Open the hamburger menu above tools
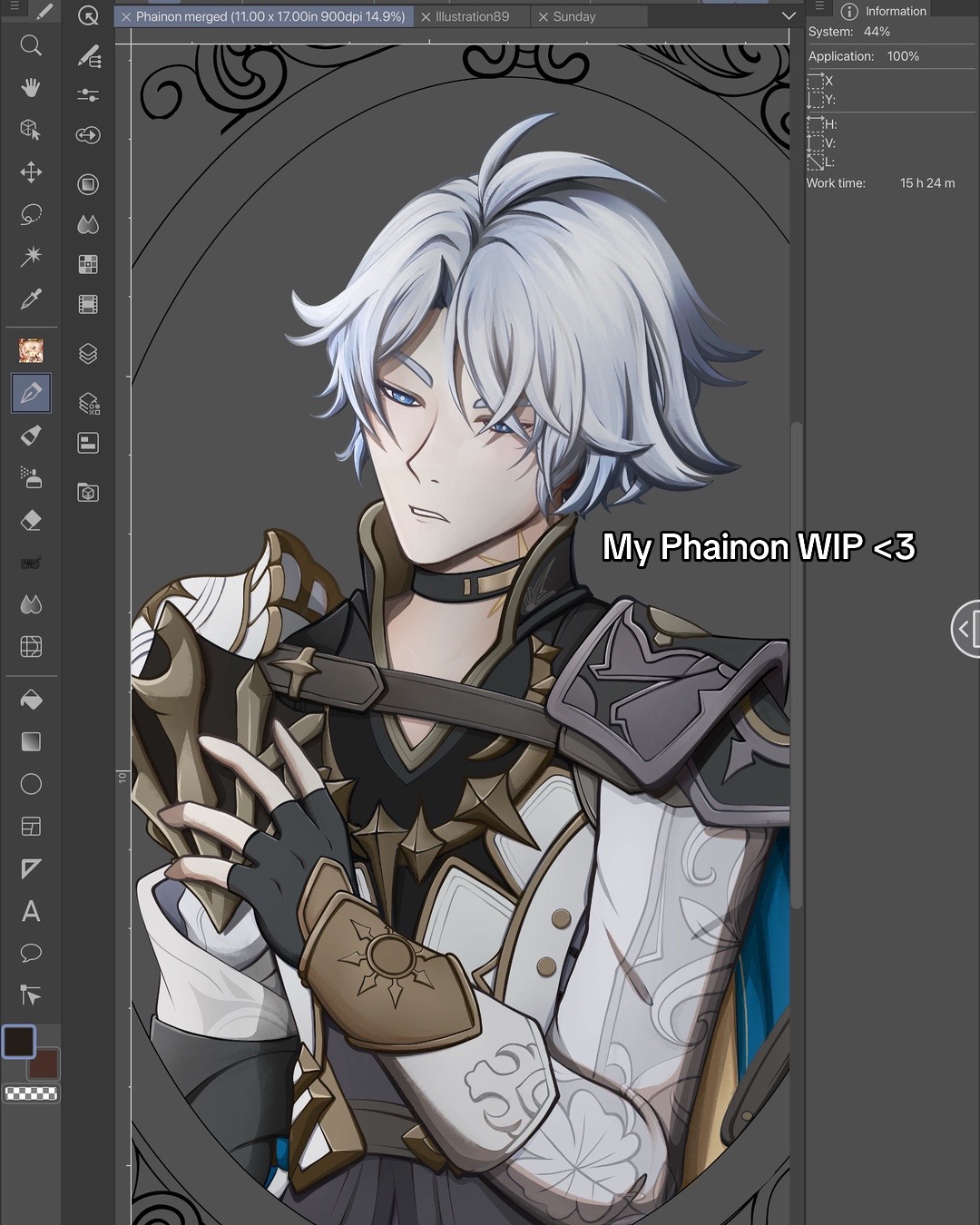The width and height of the screenshot is (980, 1225). click(14, 5)
